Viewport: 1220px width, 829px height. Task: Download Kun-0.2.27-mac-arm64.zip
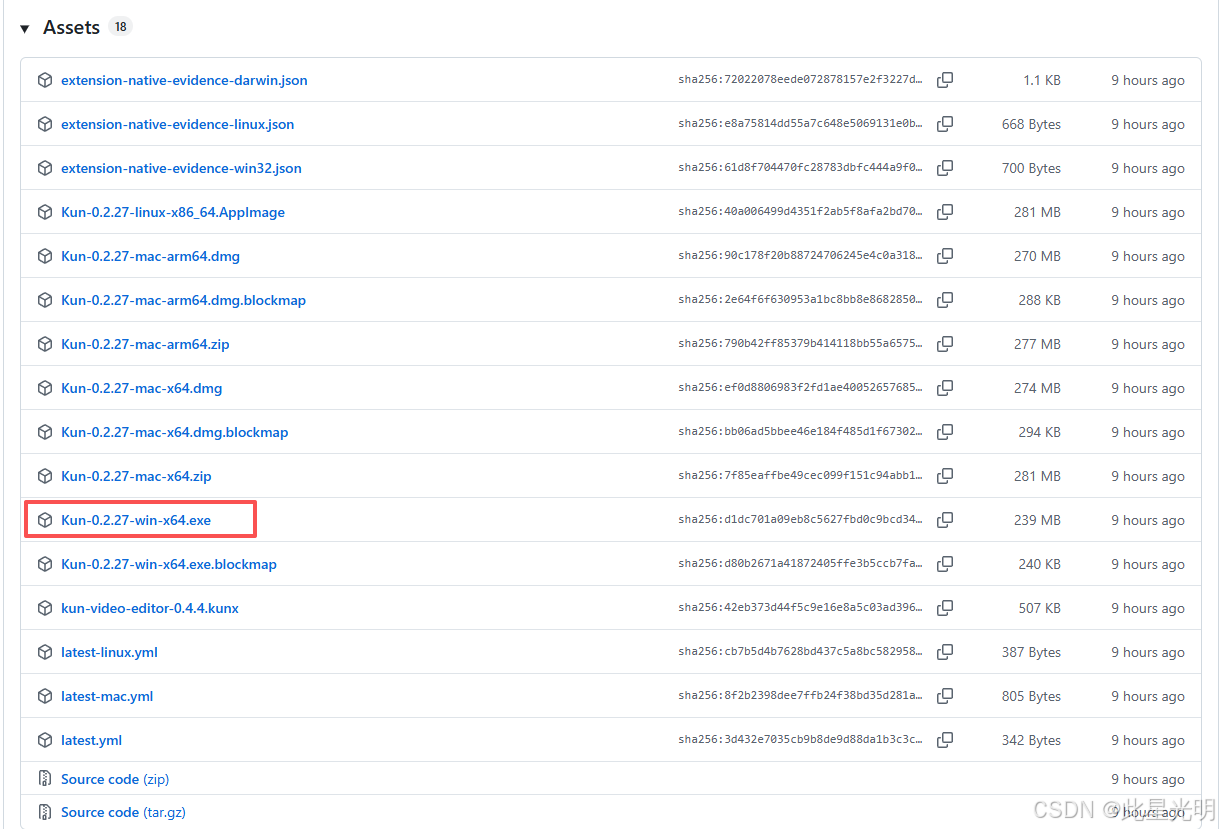coord(145,344)
